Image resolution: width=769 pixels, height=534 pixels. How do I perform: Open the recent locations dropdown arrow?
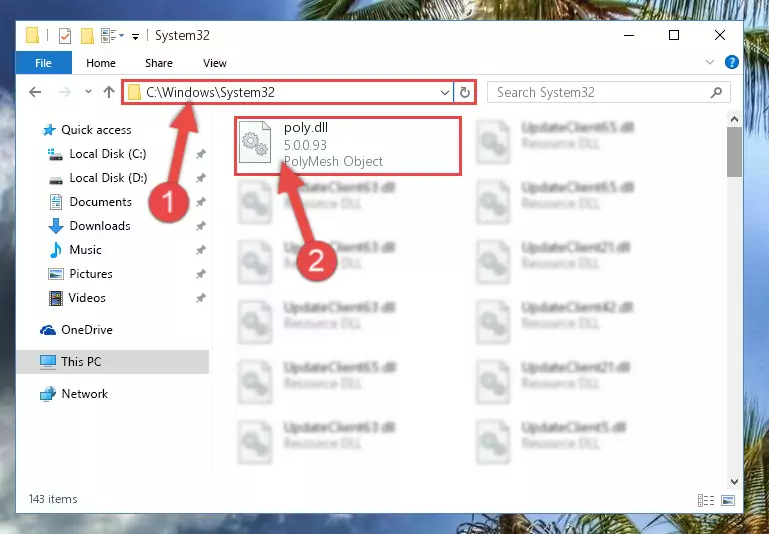tap(88, 92)
